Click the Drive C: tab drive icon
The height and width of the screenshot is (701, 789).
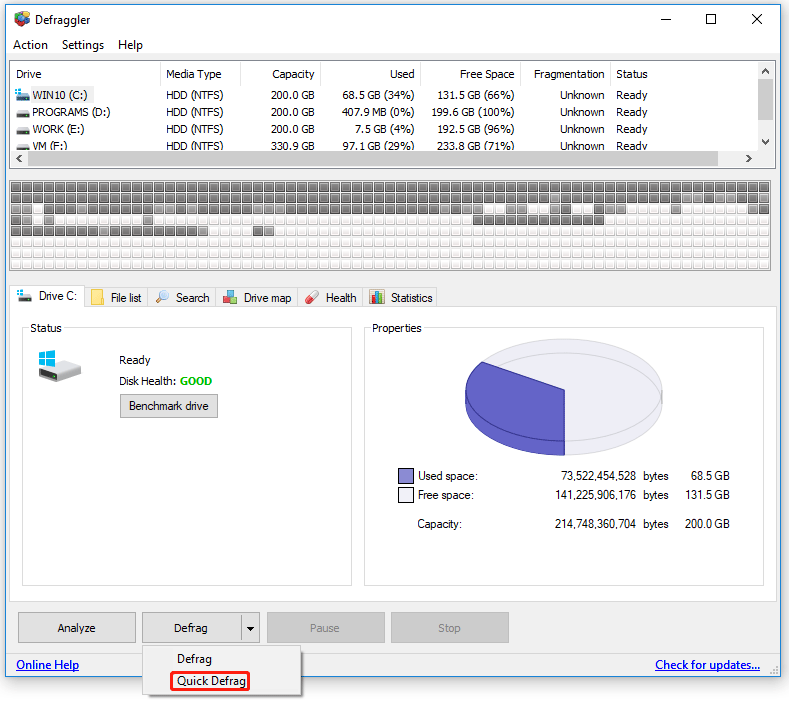point(24,295)
